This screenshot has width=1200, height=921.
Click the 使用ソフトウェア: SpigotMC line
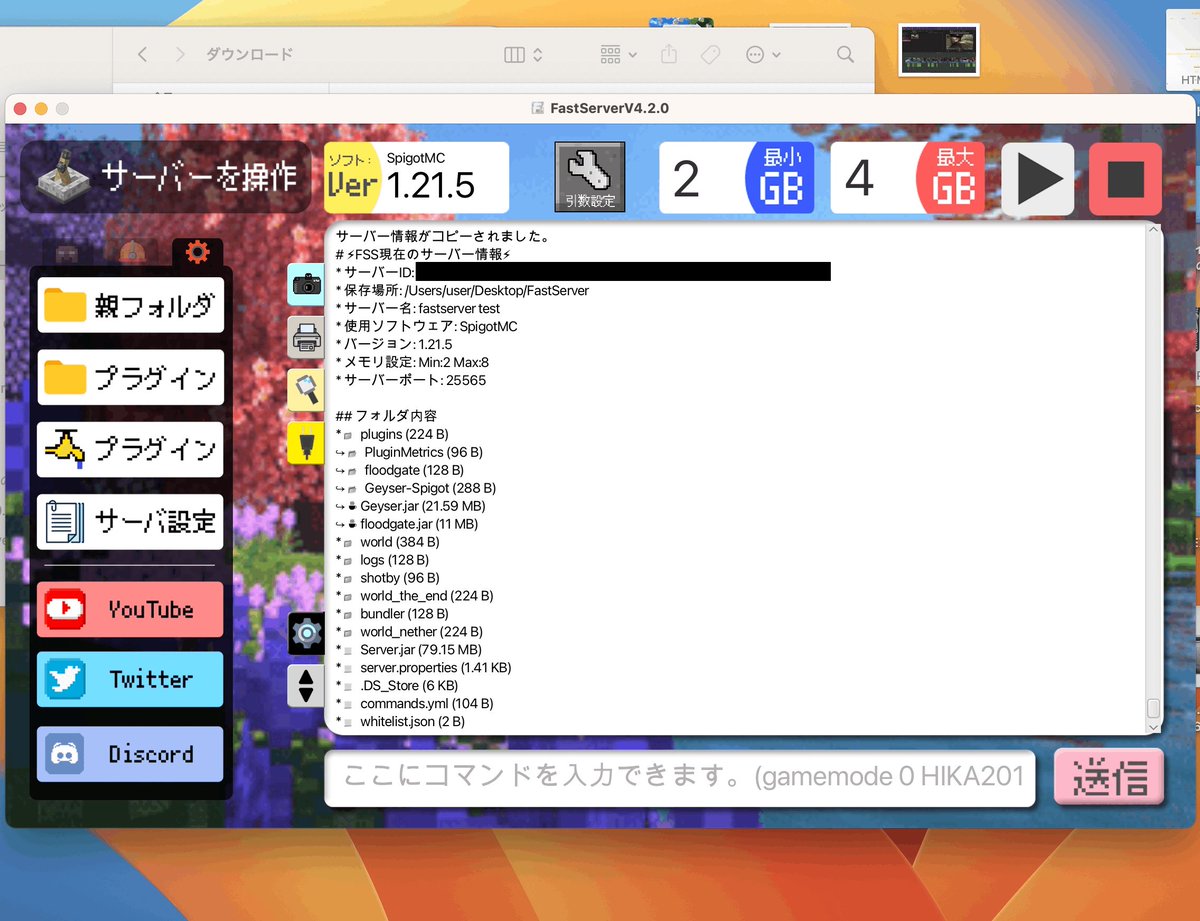427,326
